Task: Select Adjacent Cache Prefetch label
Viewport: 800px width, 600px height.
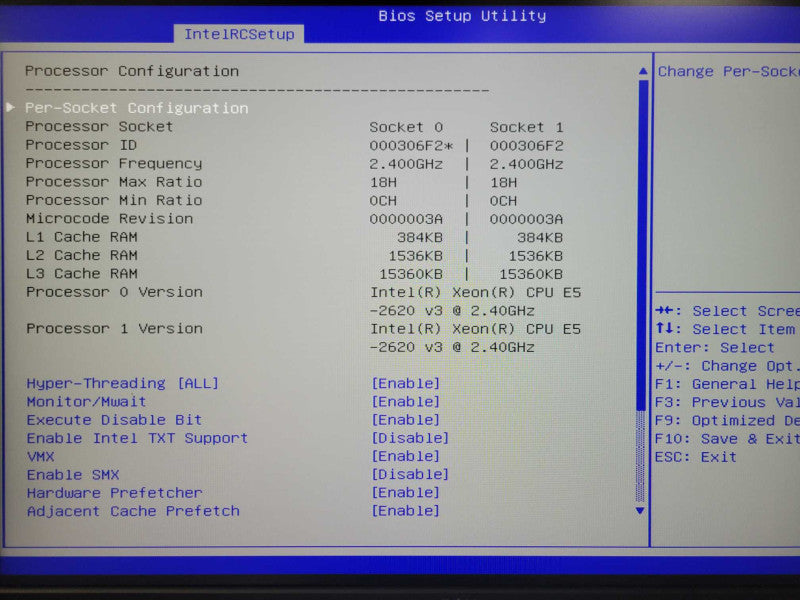Action: tap(133, 511)
